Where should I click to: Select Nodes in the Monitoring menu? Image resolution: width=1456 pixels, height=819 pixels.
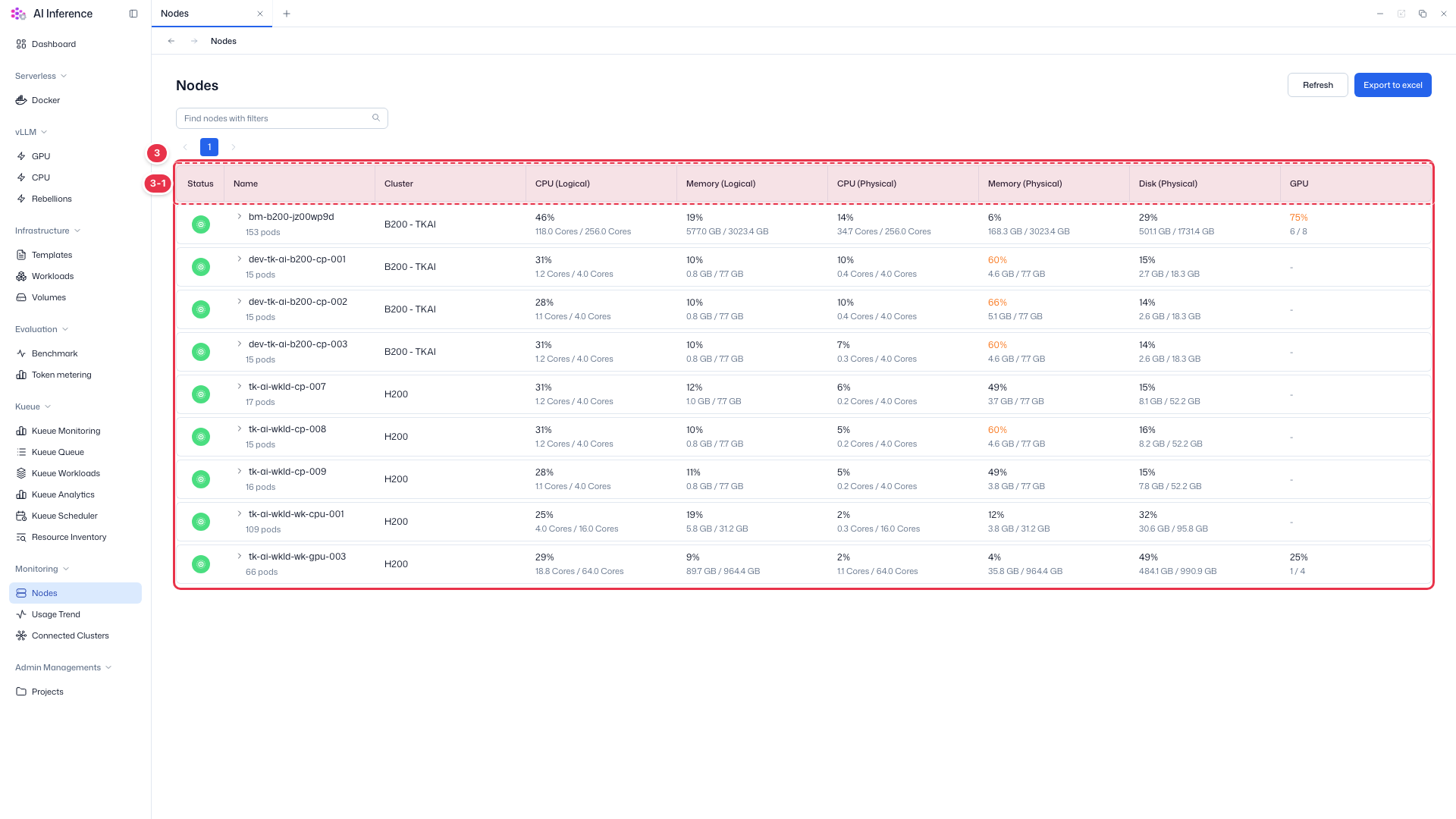coord(75,593)
